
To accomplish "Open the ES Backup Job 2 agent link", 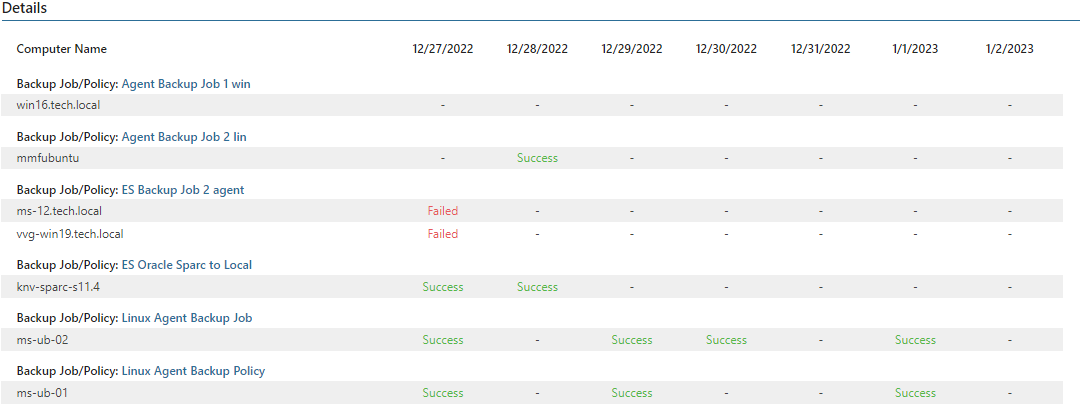I will tap(183, 190).
